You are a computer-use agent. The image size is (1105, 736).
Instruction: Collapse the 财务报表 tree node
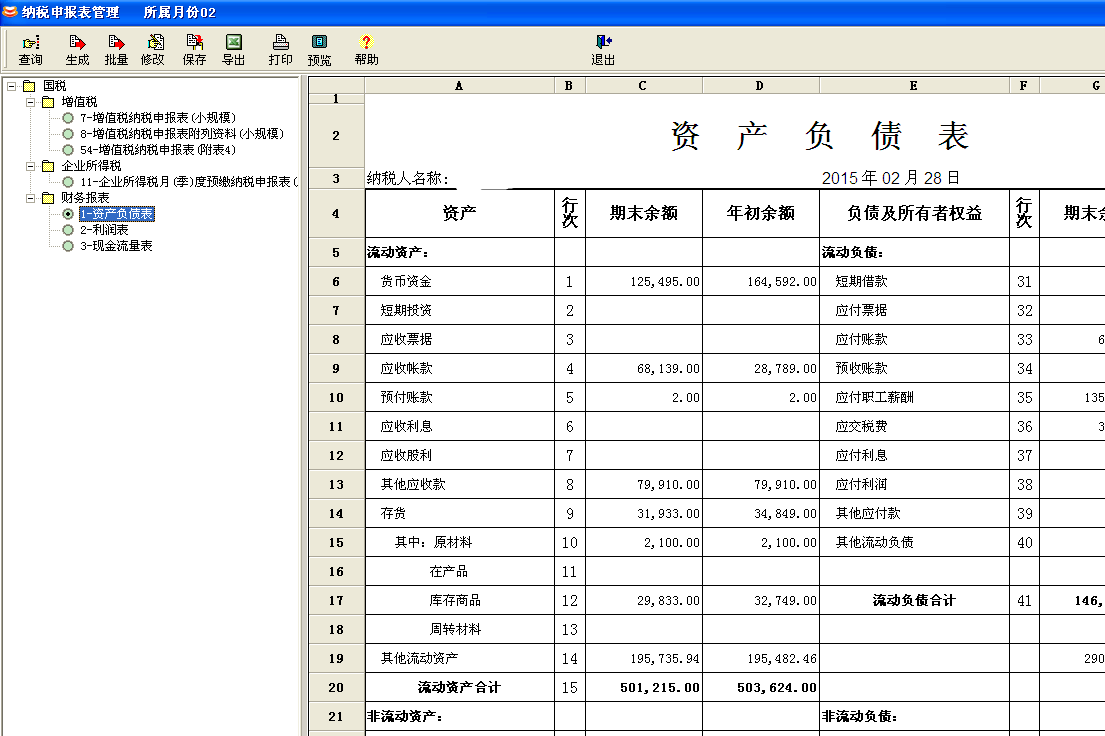point(30,198)
